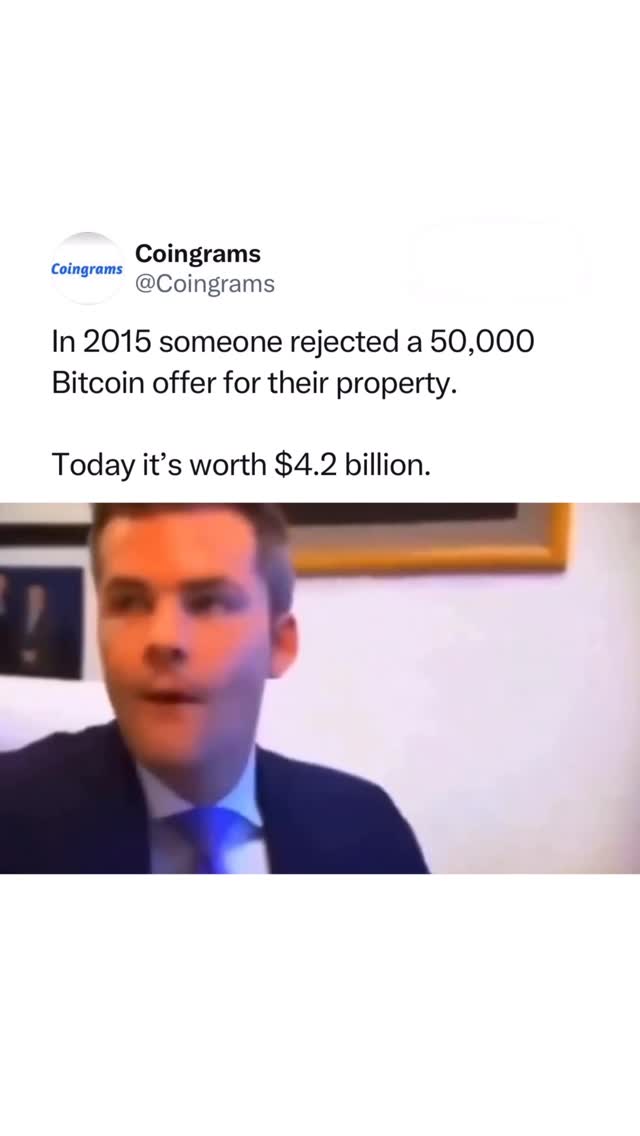This screenshot has width=640, height=1136.
Task: Open the Coingrams profile avatar
Action: tap(87, 268)
